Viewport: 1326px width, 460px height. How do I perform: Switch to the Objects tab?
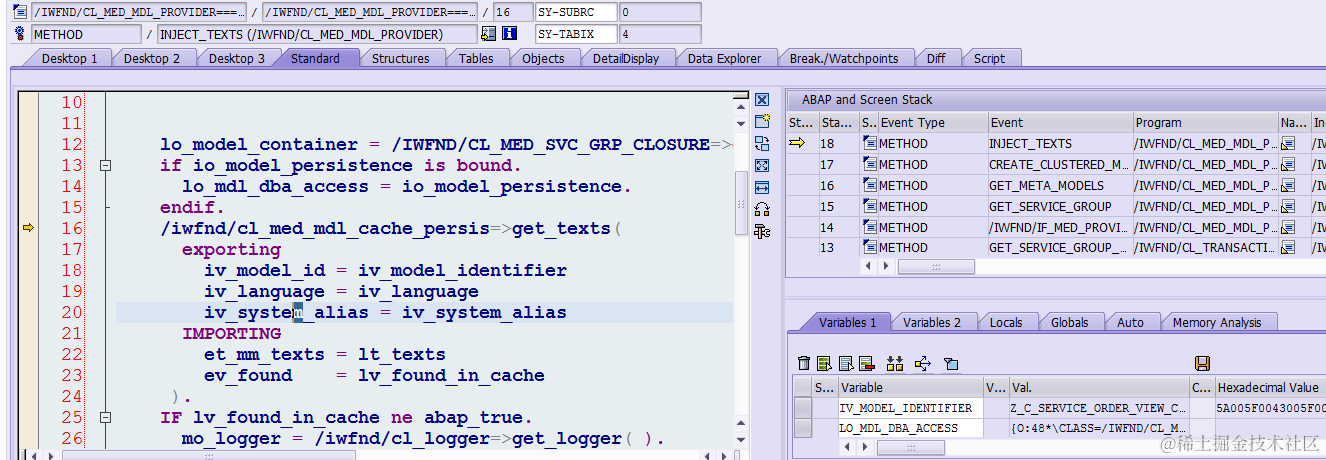(x=543, y=58)
